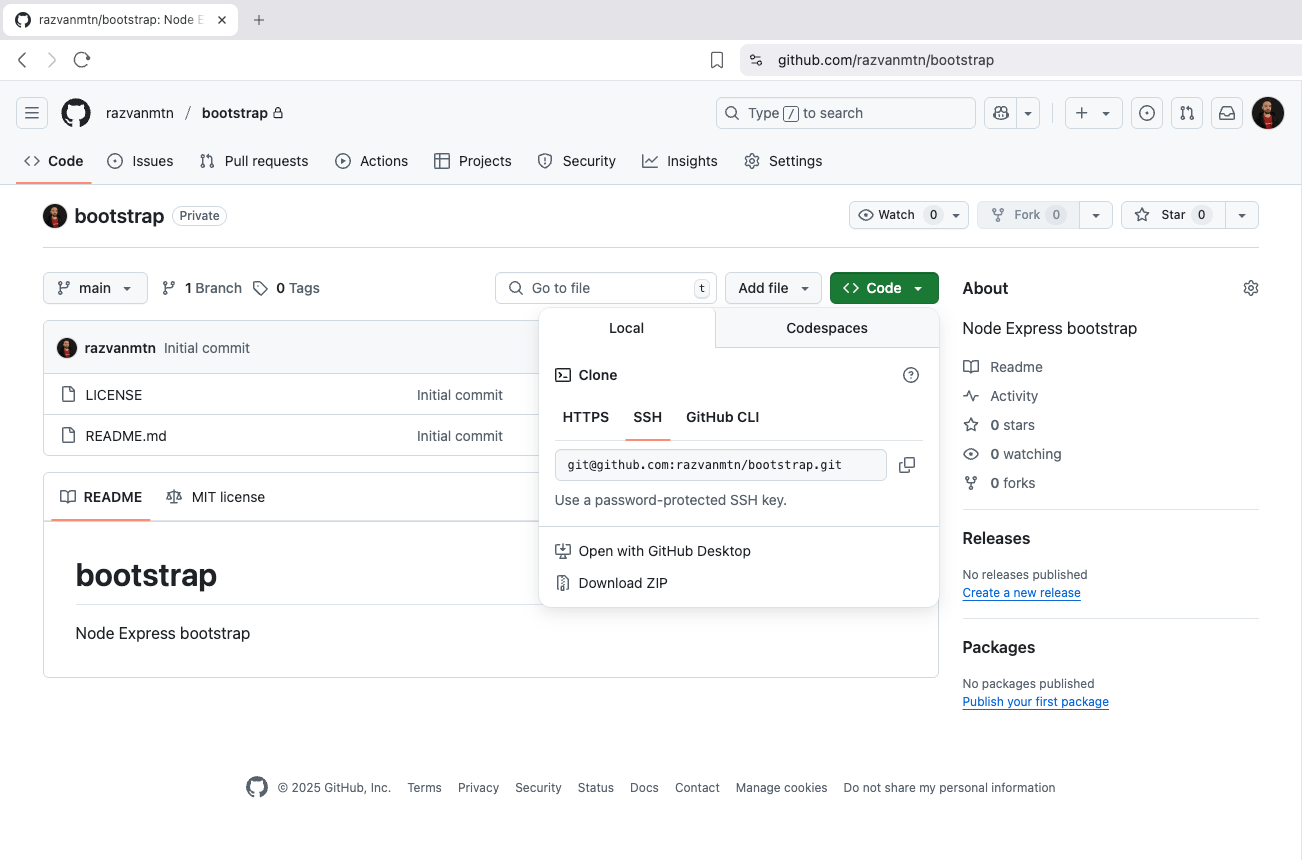Expand the Fork options dropdown arrow

coord(1097,215)
